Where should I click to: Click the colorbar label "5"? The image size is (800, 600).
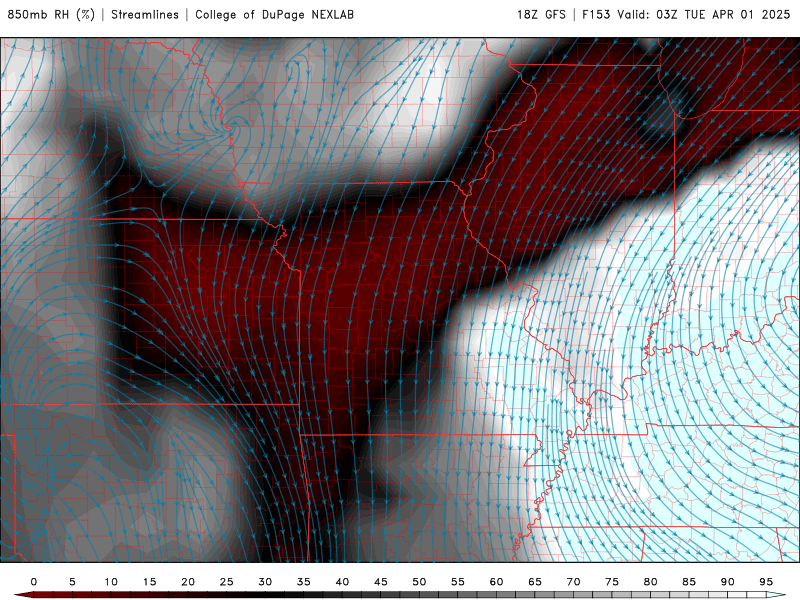72,582
